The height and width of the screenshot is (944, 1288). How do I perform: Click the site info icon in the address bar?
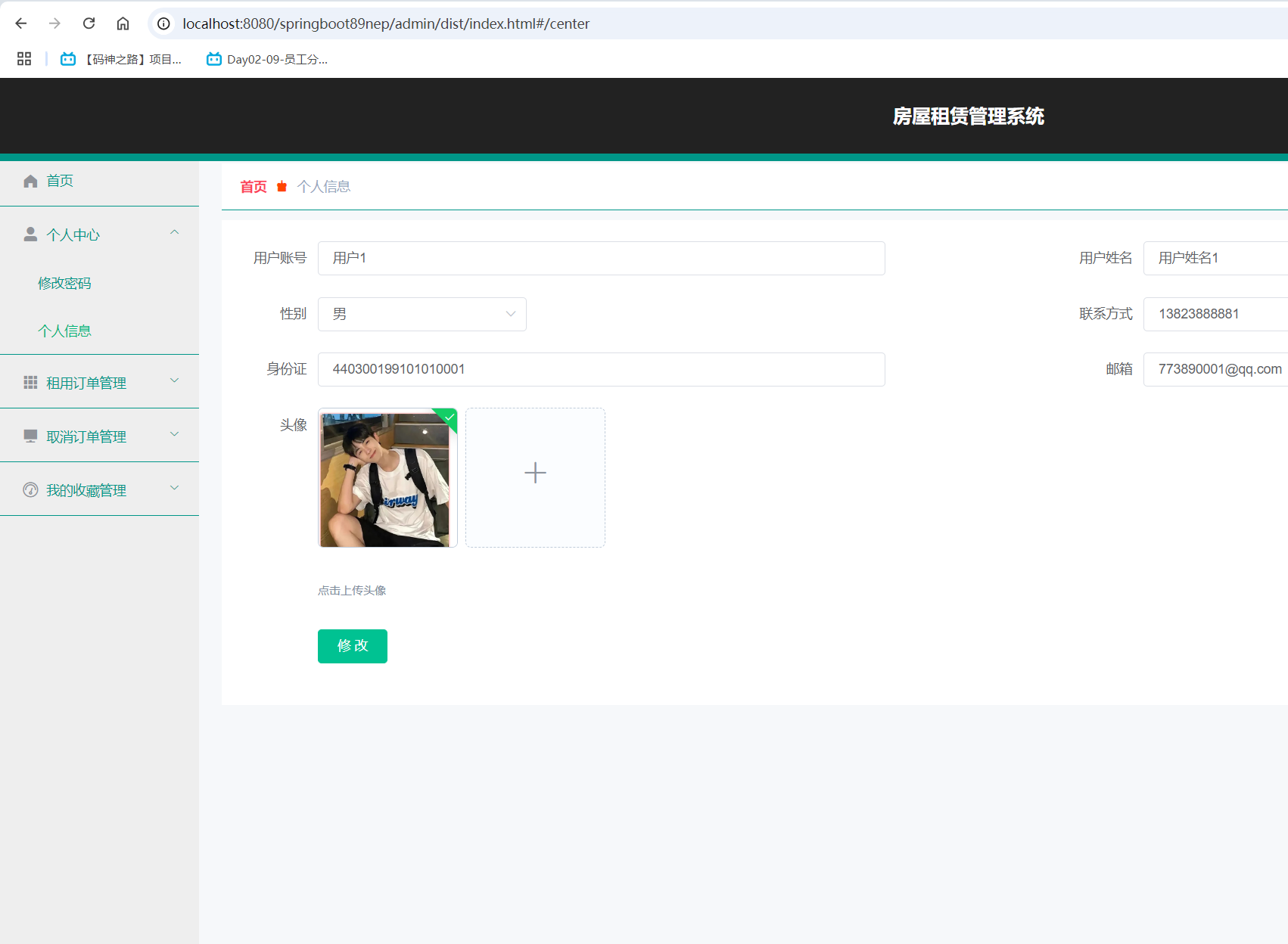pyautogui.click(x=163, y=23)
